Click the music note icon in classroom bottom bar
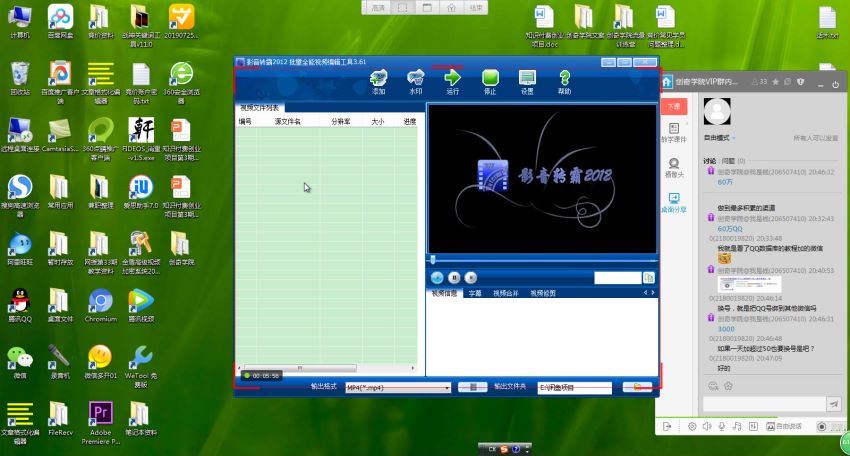The width and height of the screenshot is (850, 456). pos(736,427)
